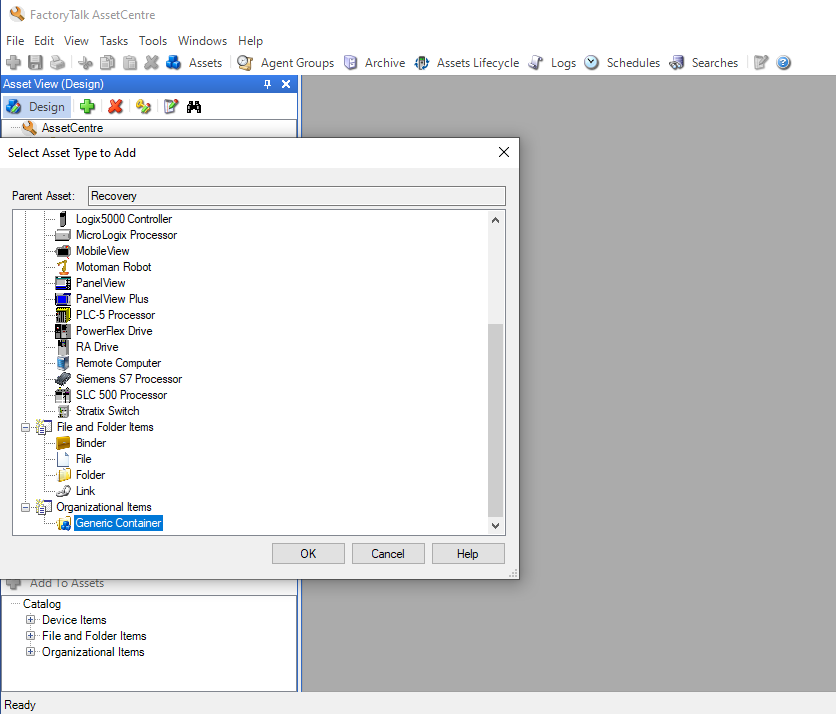Click the Parent Asset field
The image size is (836, 714).
[296, 196]
